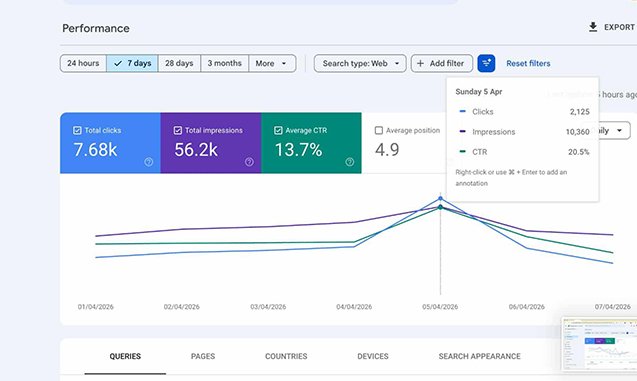Select the 7 days date range
Viewport: 637px width, 381px height.
132,63
